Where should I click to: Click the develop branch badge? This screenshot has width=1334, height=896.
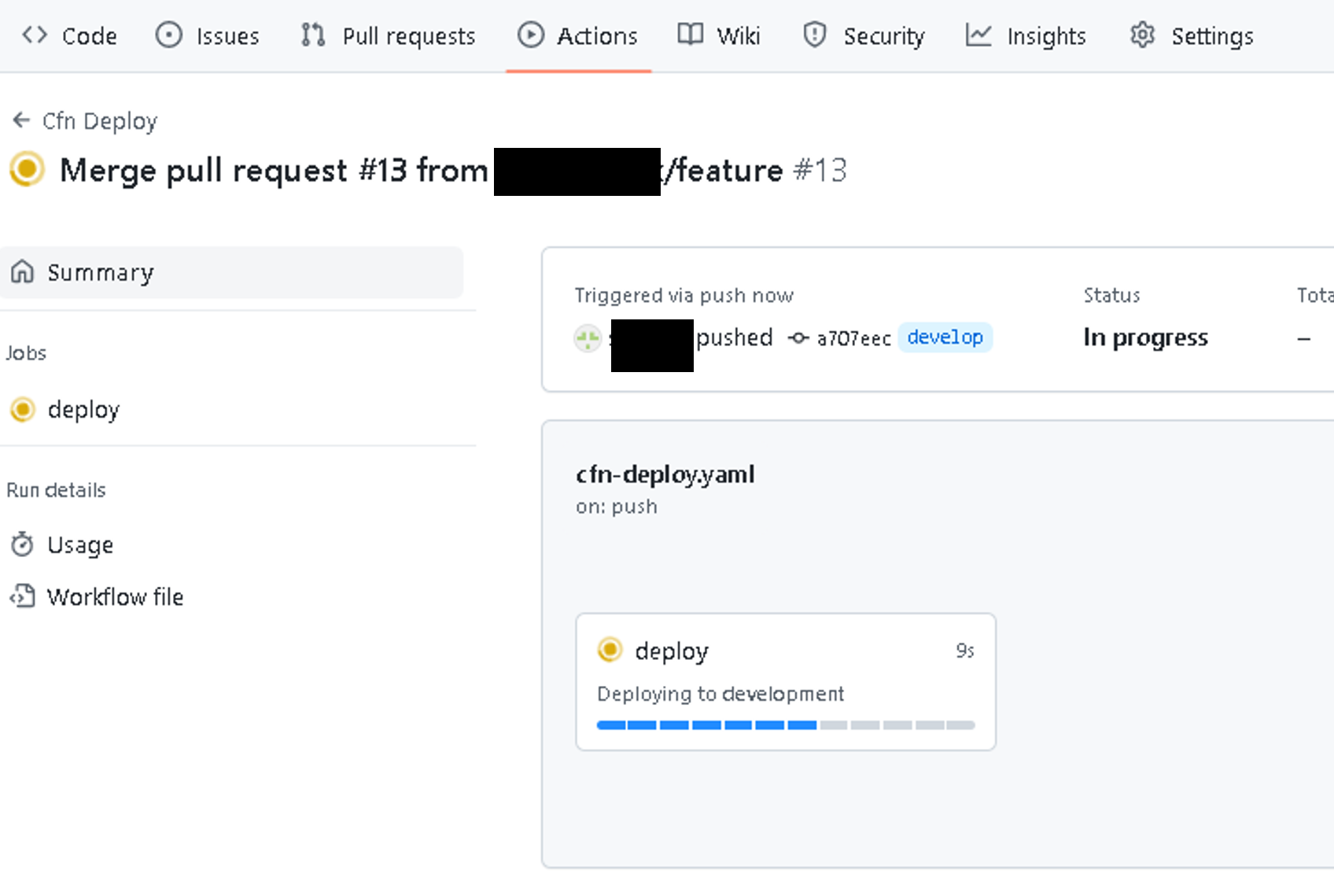click(945, 337)
